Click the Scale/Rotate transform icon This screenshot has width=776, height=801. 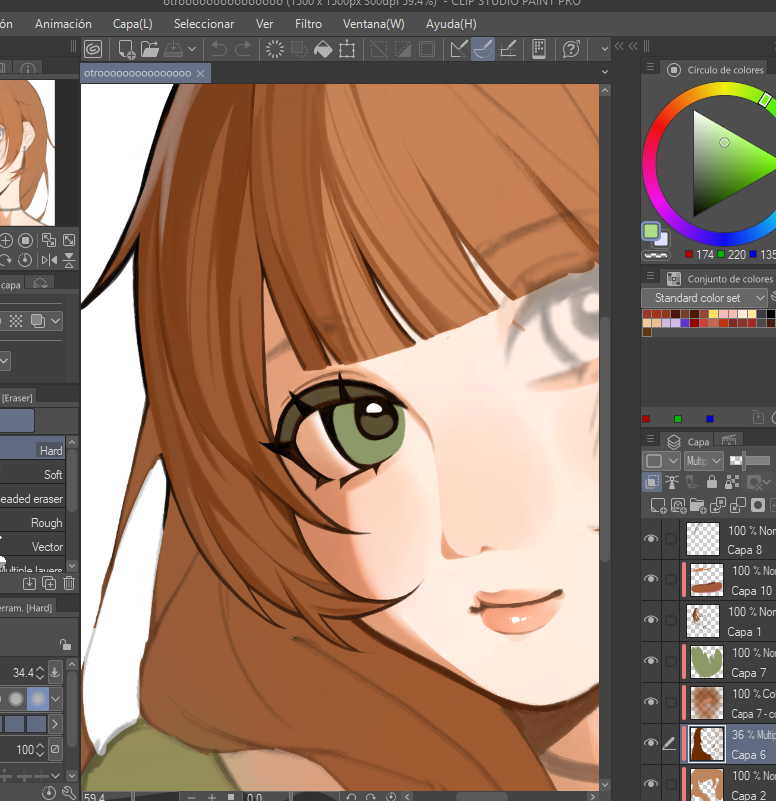(347, 50)
